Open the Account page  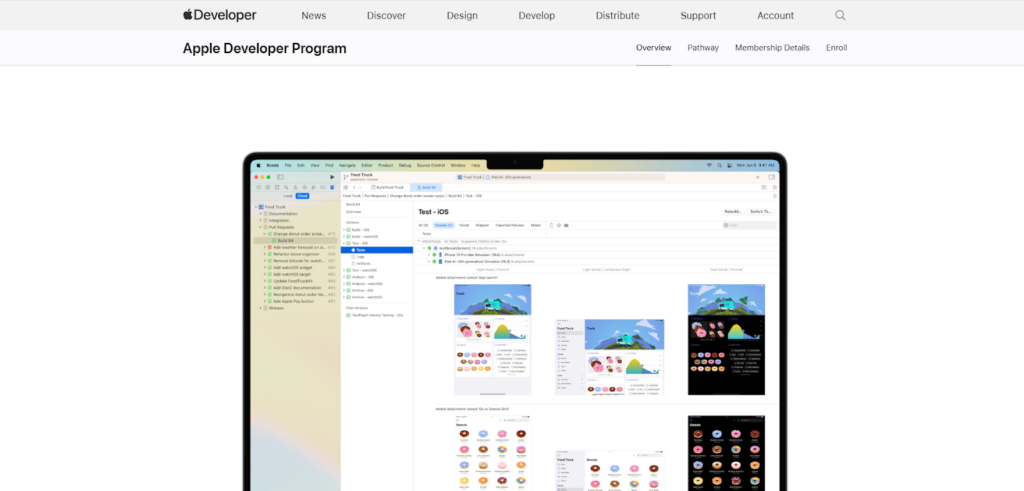coord(775,16)
